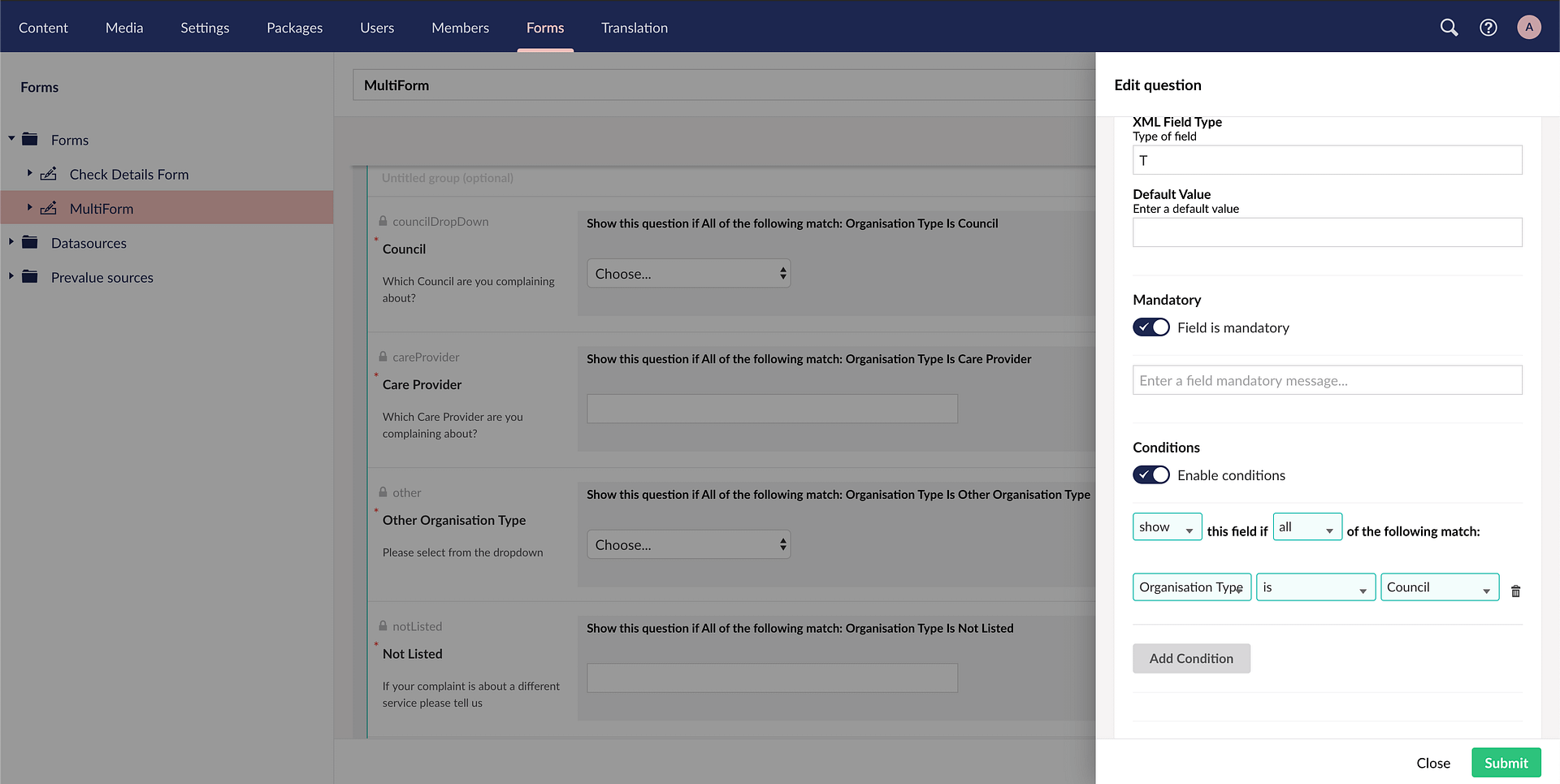This screenshot has height=784, width=1560.
Task: Click the Prevalue sources folder icon
Action: 30,277
